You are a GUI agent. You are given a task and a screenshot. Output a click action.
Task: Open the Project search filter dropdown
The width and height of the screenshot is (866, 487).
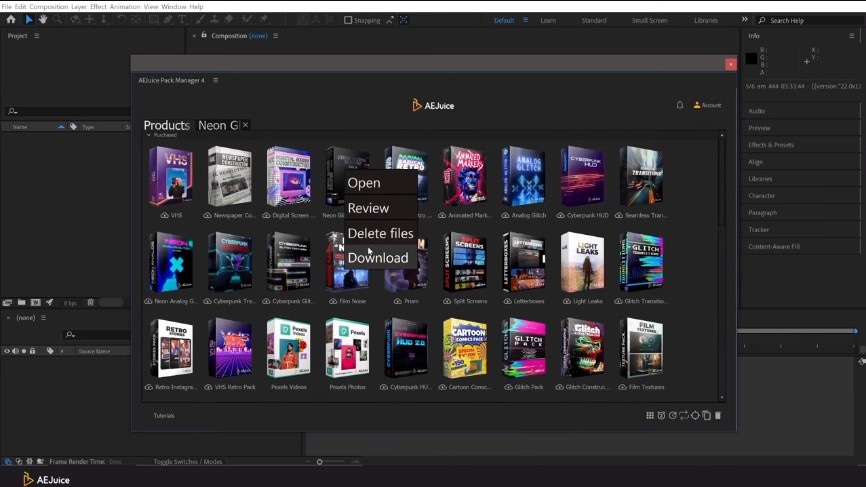pyautogui.click(x=12, y=111)
